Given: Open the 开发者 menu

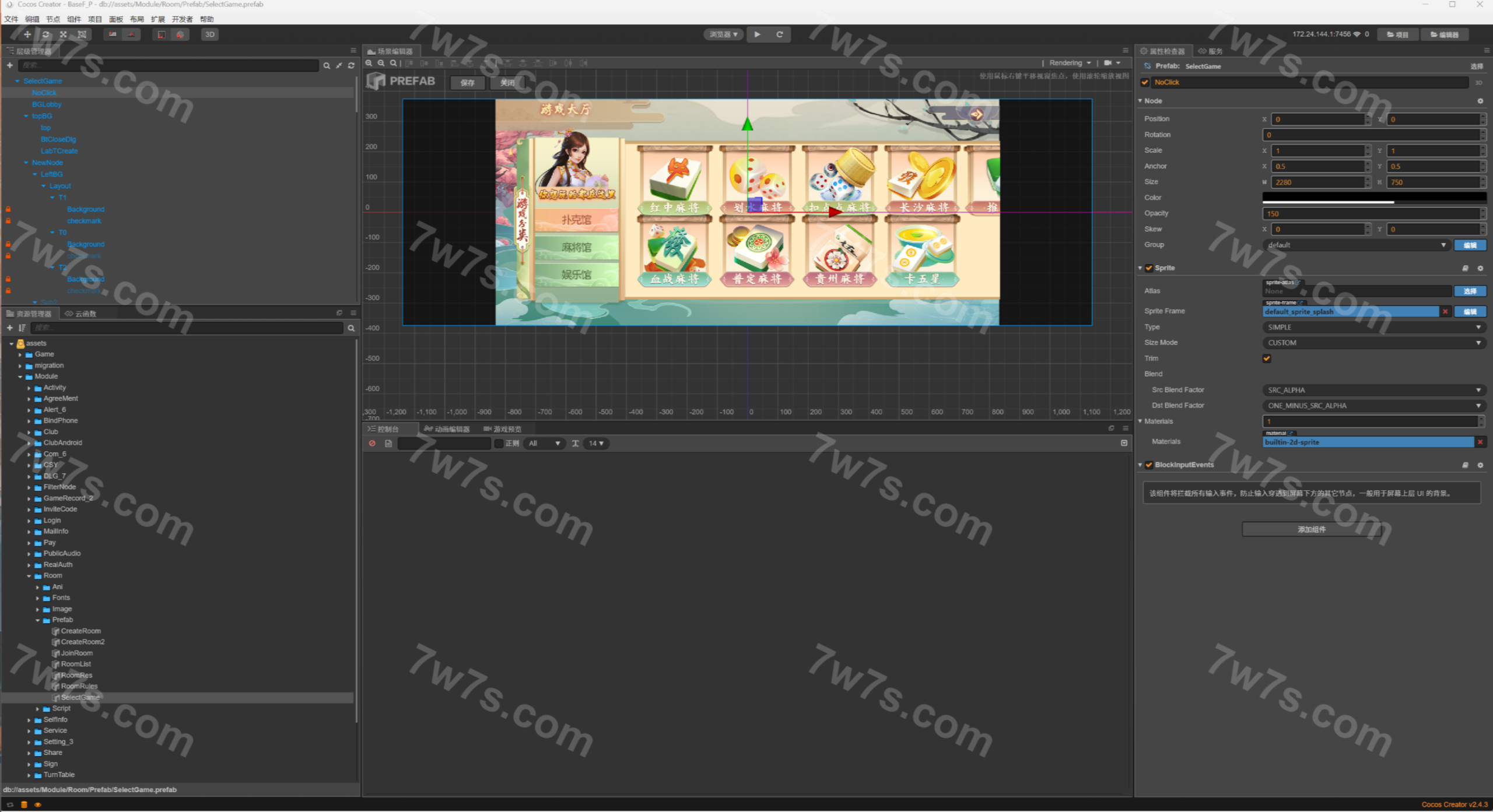Looking at the screenshot, I should click(x=183, y=19).
